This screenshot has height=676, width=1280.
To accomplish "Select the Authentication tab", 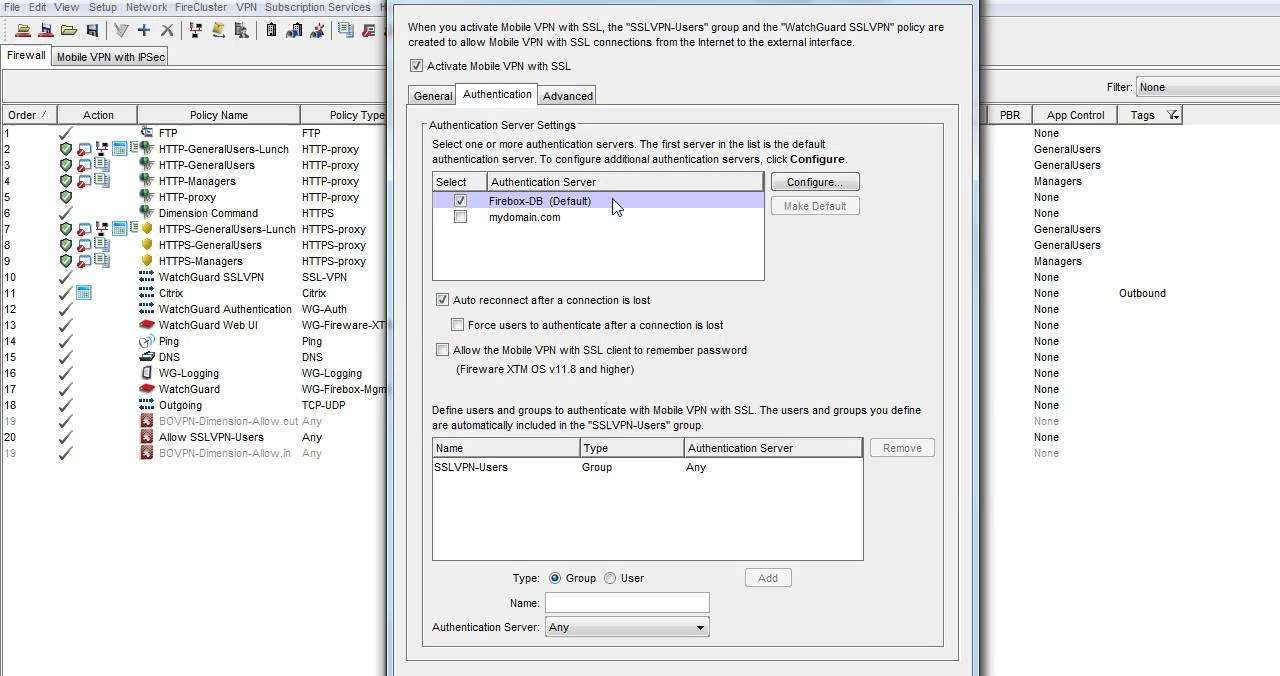I will pos(497,94).
